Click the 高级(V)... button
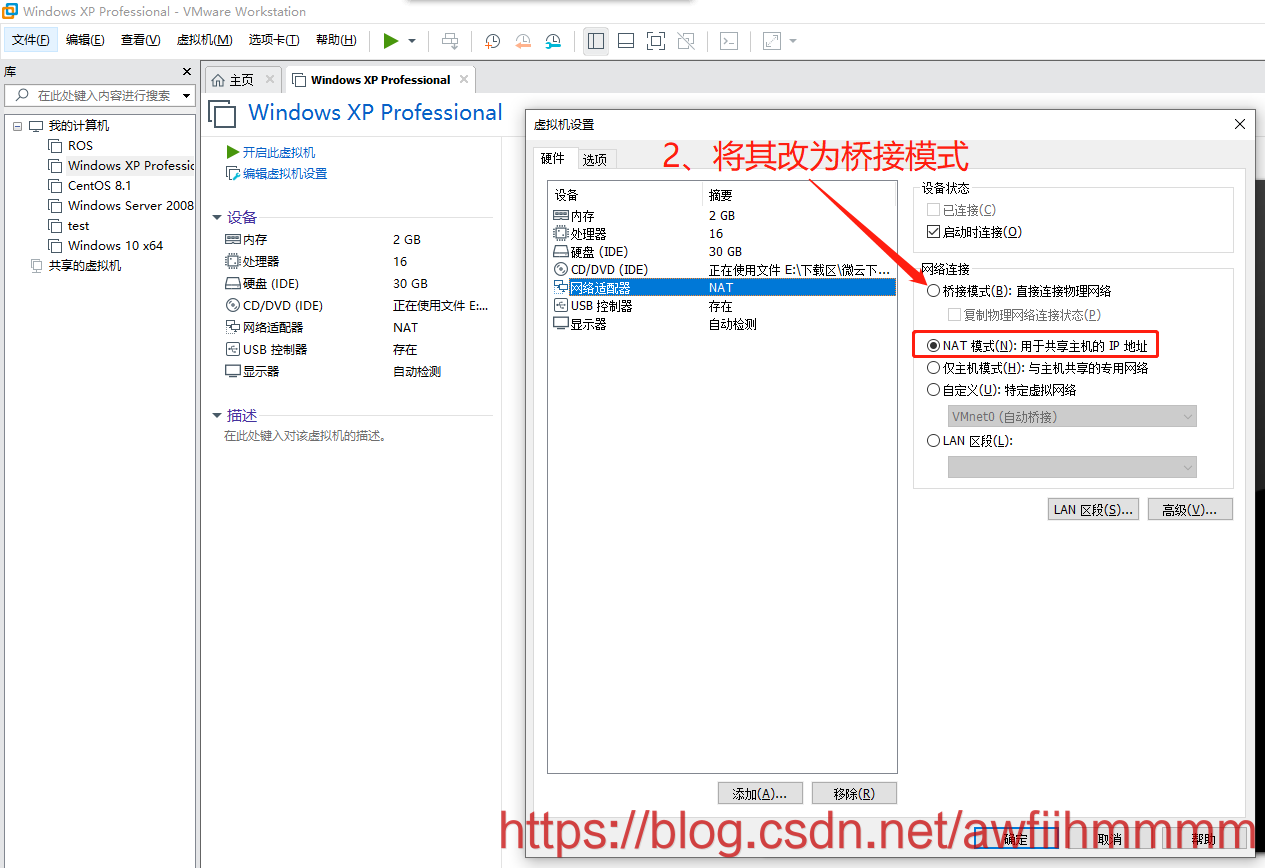 1190,509
